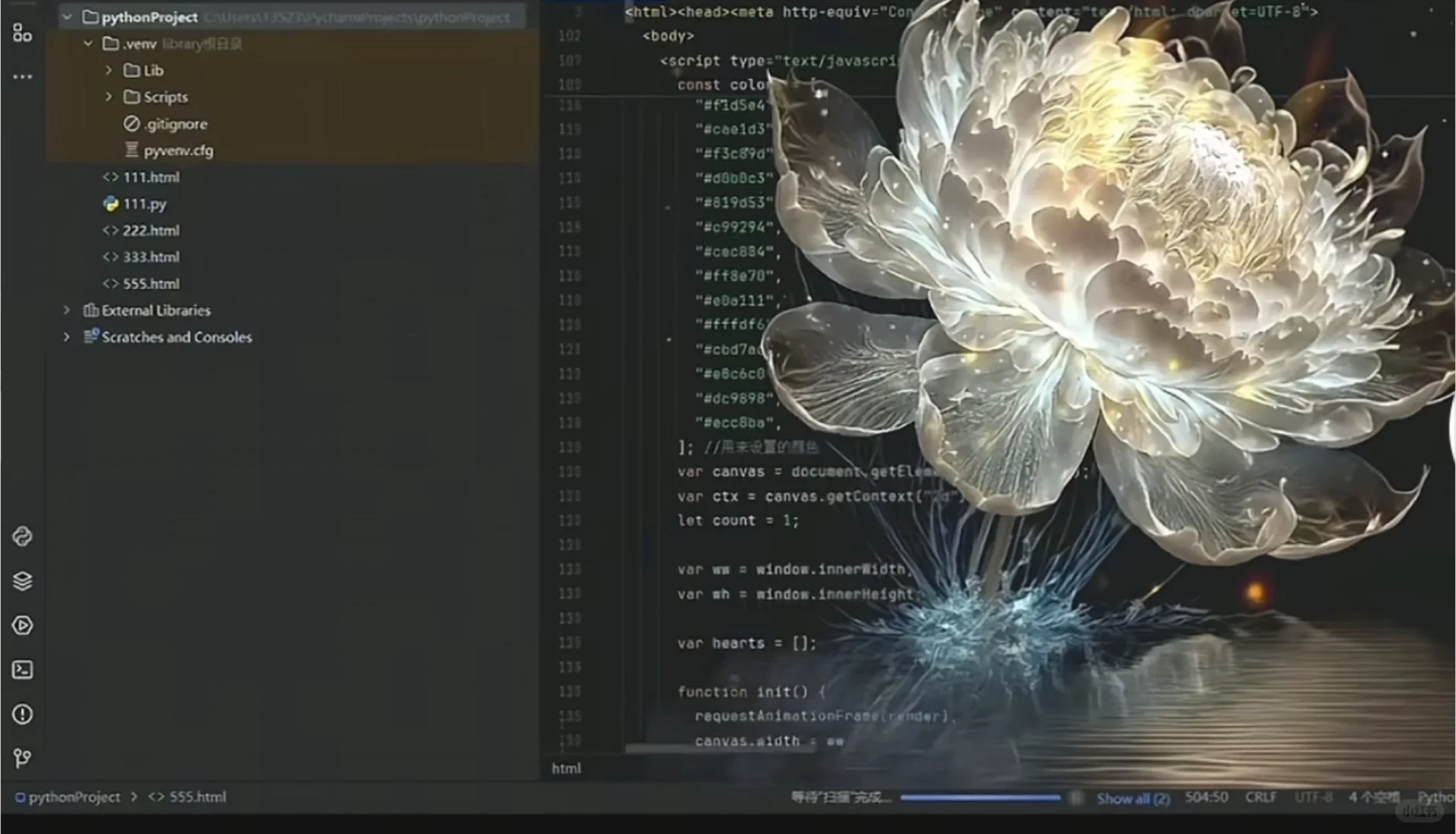Viewport: 1456px width, 834px height.
Task: Open the Problems tool window
Action: [22, 714]
